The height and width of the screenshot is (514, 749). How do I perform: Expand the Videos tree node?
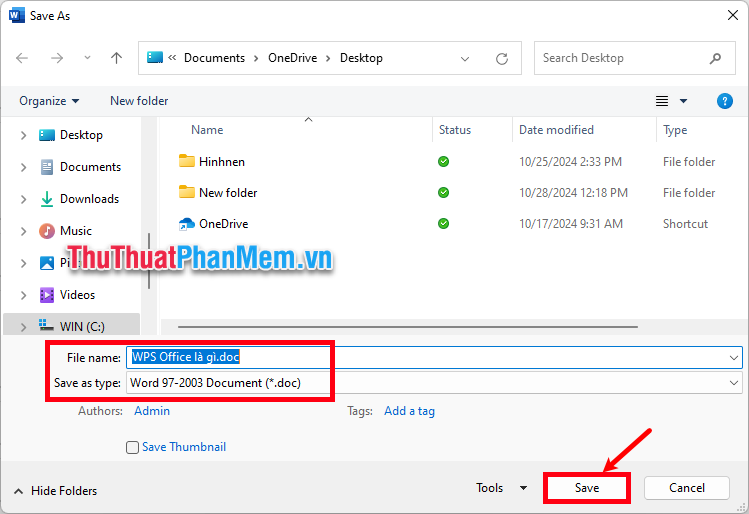click(23, 295)
